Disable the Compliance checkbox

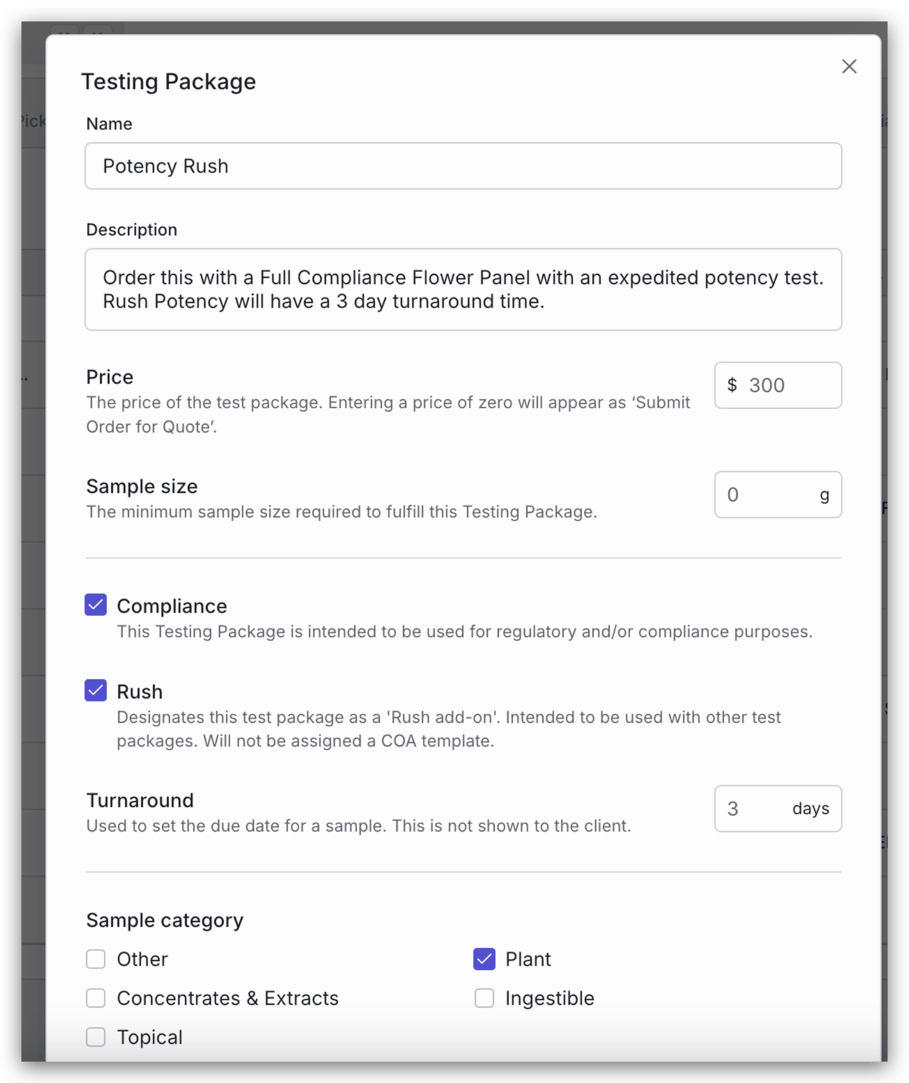tap(95, 604)
